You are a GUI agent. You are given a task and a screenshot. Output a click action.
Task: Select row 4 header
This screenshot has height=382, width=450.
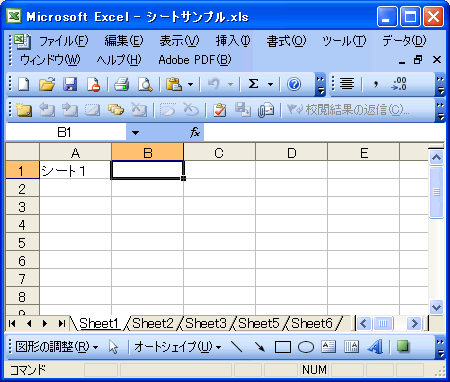click(22, 225)
